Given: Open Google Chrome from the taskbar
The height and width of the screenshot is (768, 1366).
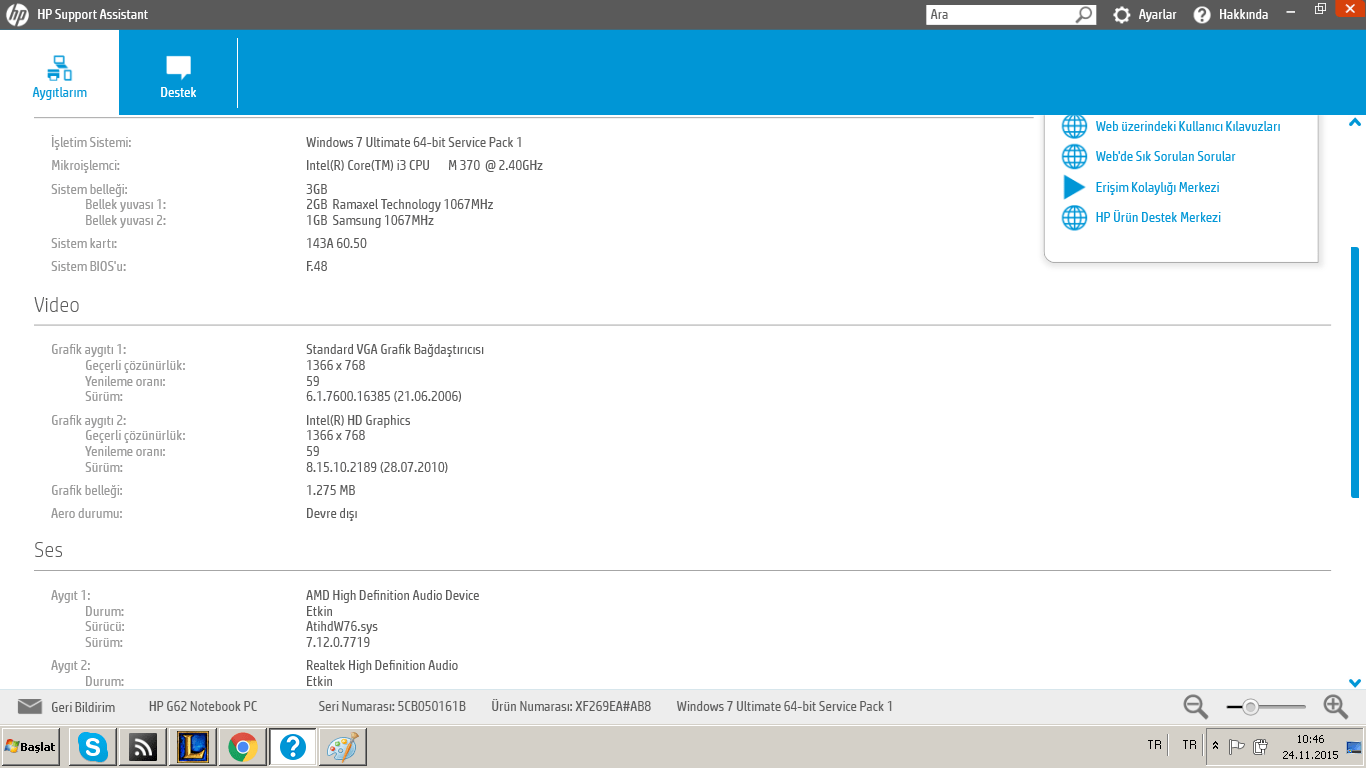Looking at the screenshot, I should [242, 747].
